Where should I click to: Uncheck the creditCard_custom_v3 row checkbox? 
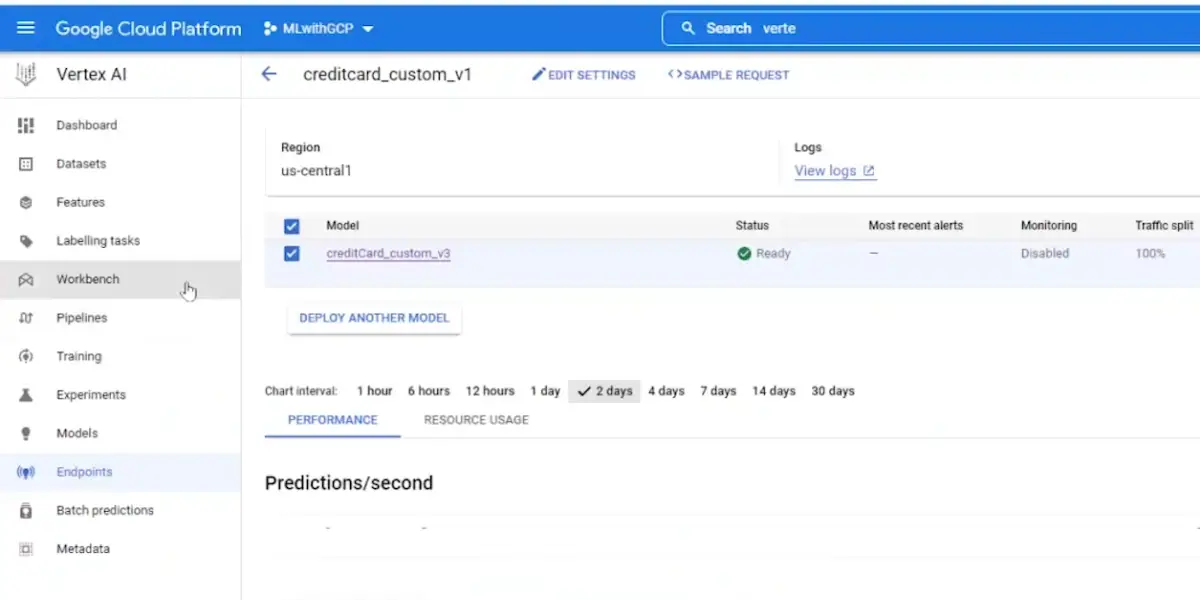(x=292, y=254)
